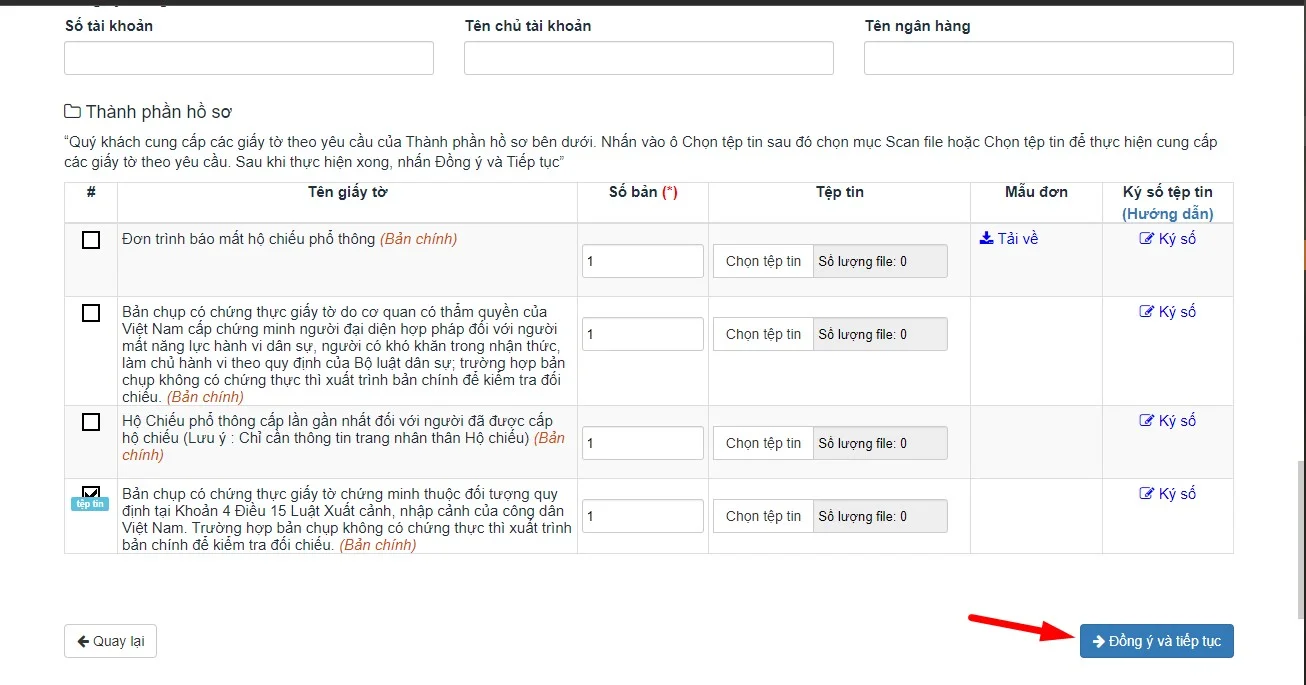The height and width of the screenshot is (685, 1306).
Task: Click Ký số on the second document row
Action: click(x=1167, y=311)
